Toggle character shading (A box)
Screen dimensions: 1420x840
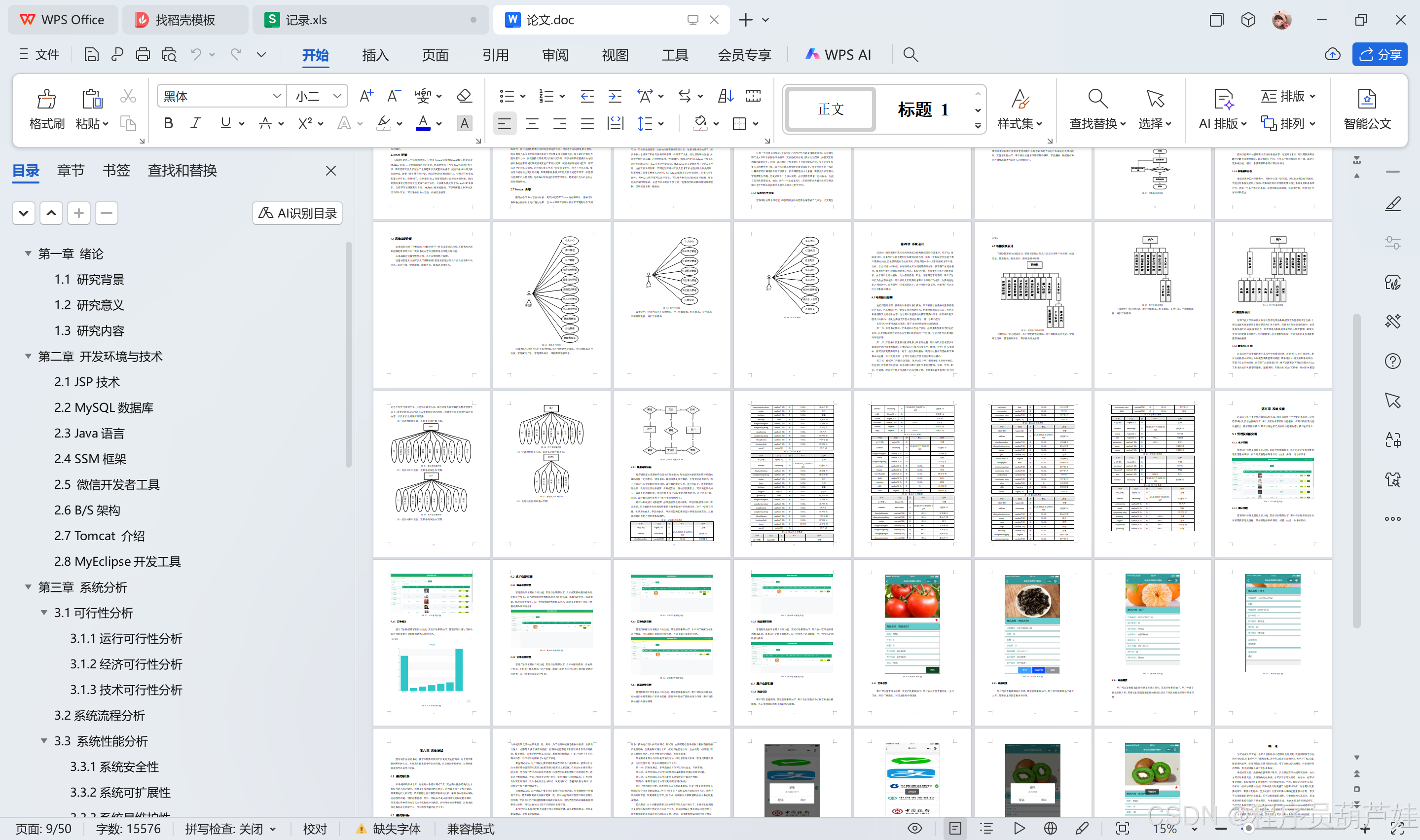click(x=464, y=123)
